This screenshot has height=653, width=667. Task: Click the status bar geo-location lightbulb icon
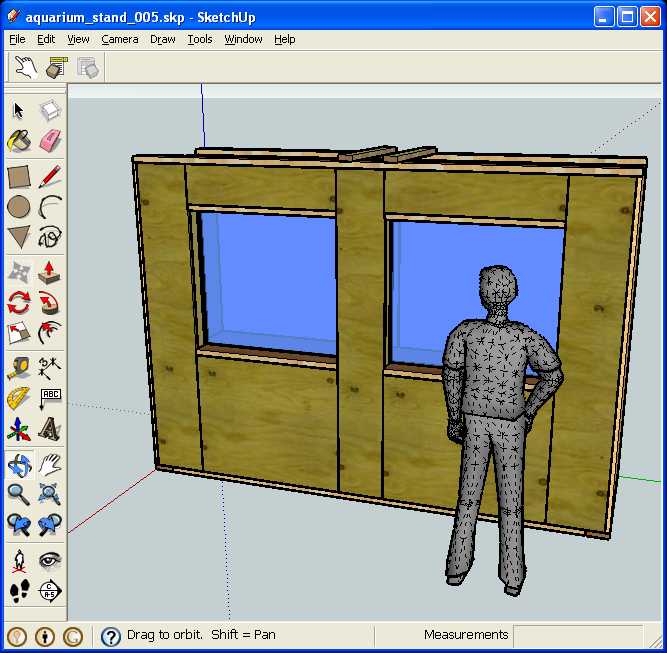(x=17, y=636)
